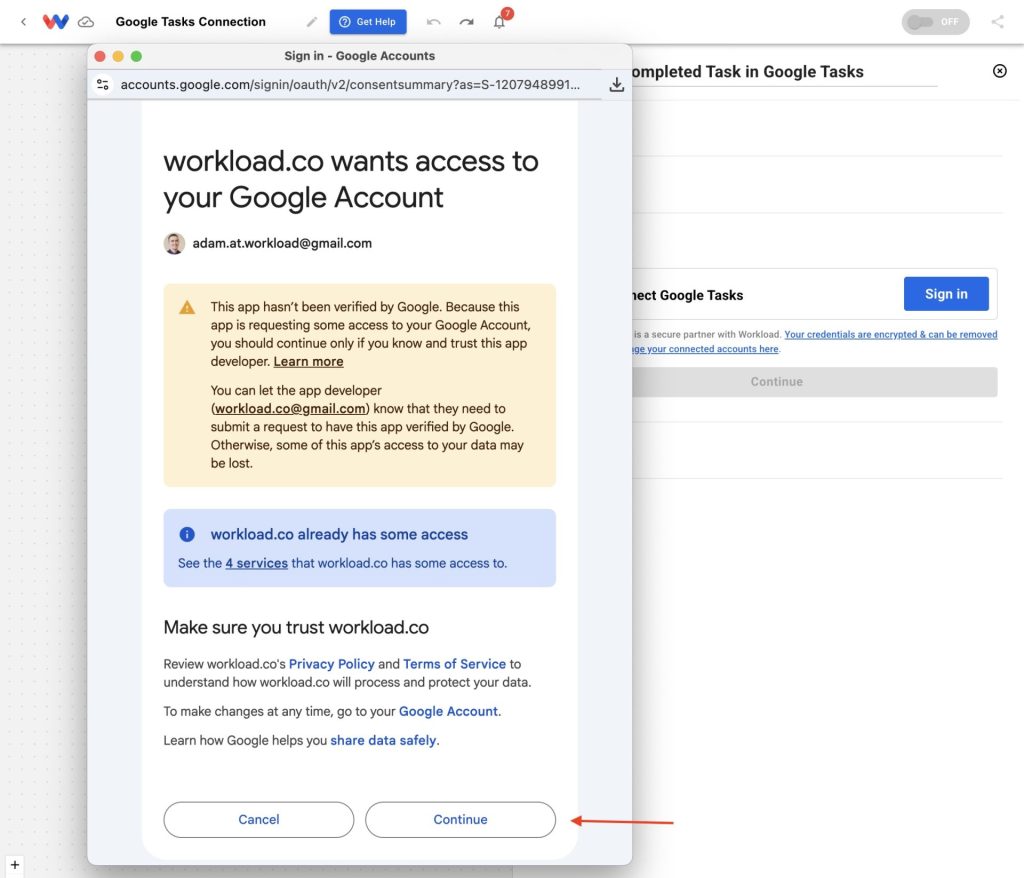Toggle the workflow OFF switch on
Image resolution: width=1024 pixels, height=878 pixels.
pyautogui.click(x=935, y=22)
